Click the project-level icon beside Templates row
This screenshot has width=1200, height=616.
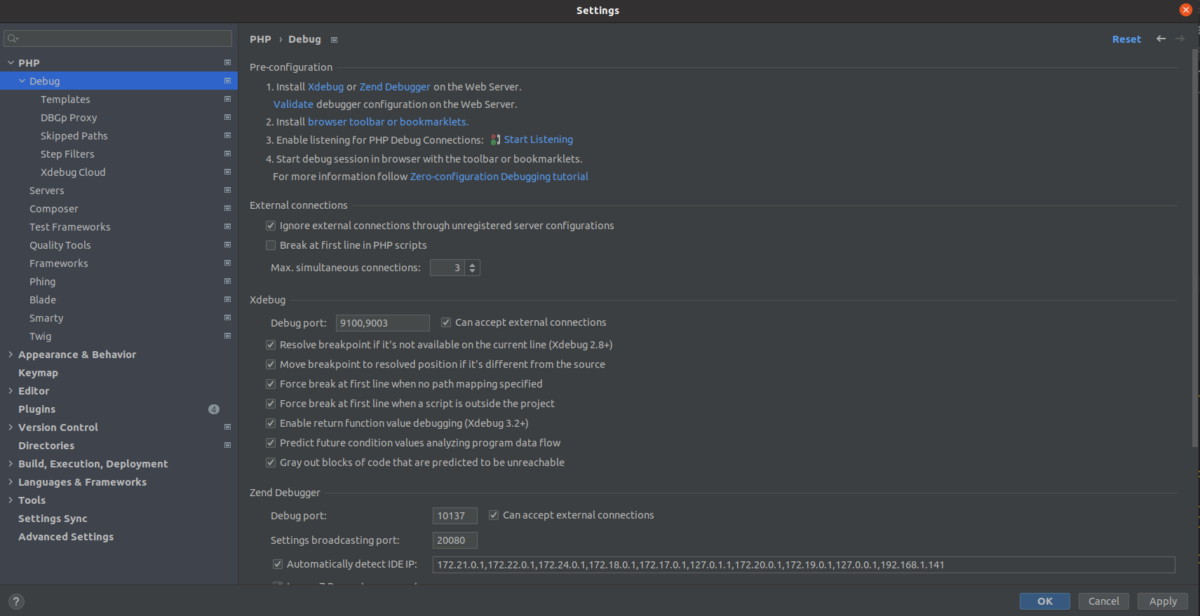[x=227, y=99]
